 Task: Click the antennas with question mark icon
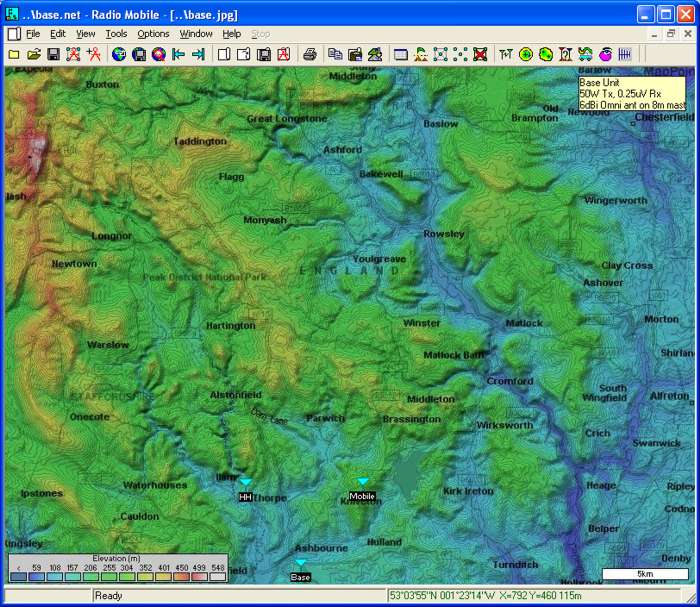(566, 54)
